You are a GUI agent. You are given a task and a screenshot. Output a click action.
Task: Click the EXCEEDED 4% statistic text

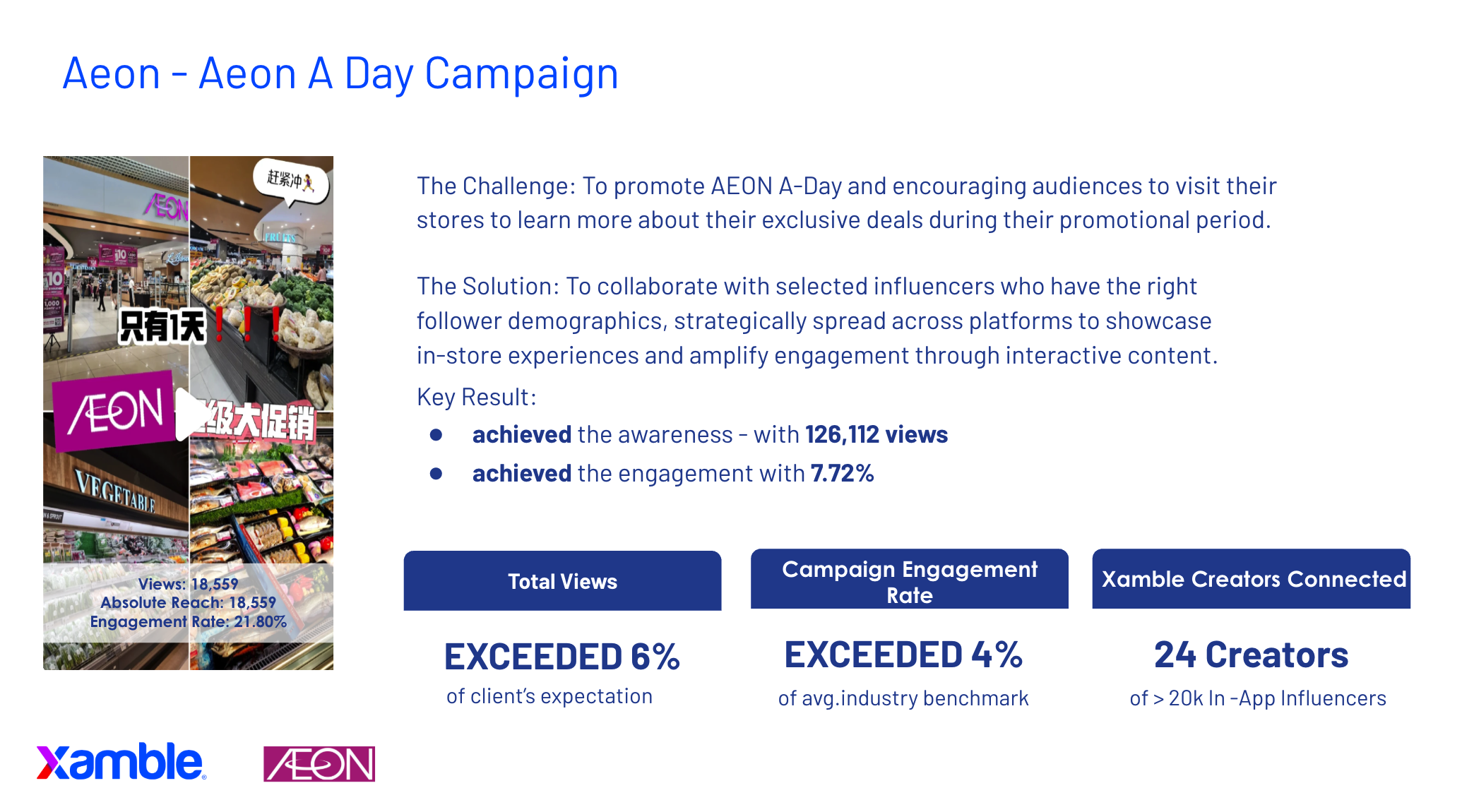(903, 655)
